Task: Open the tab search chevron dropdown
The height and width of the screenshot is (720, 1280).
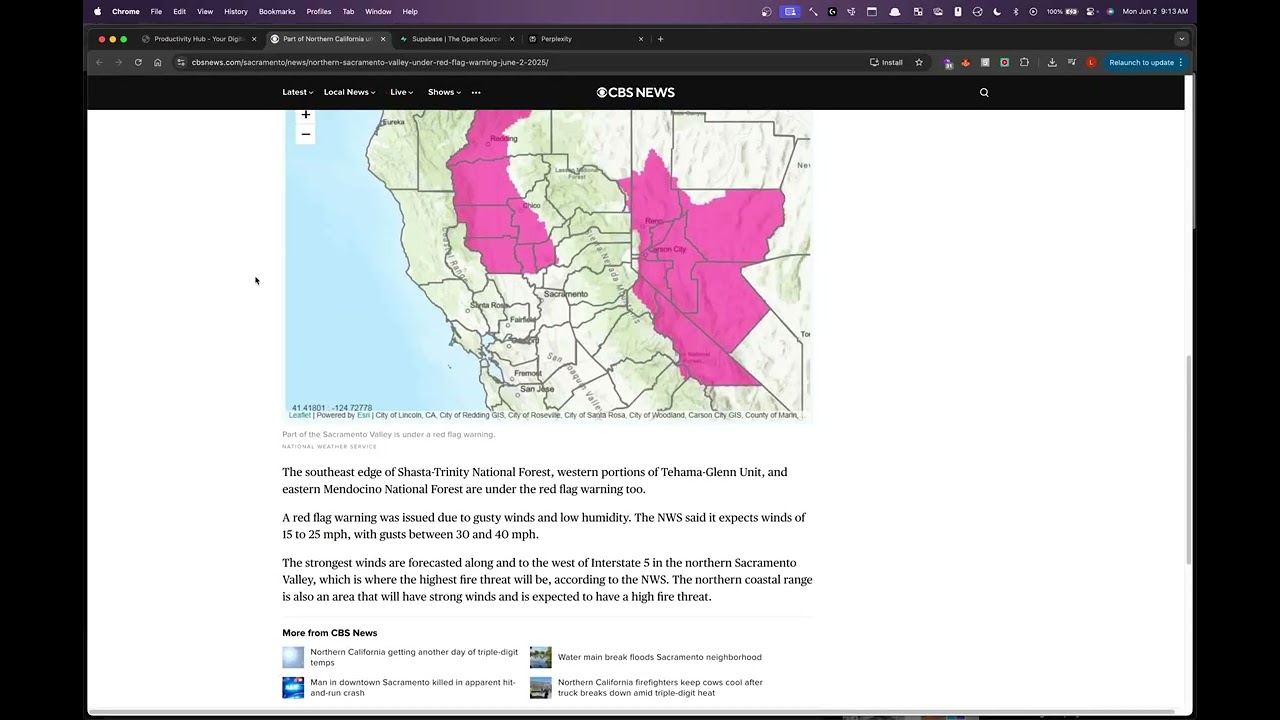Action: click(x=1181, y=39)
